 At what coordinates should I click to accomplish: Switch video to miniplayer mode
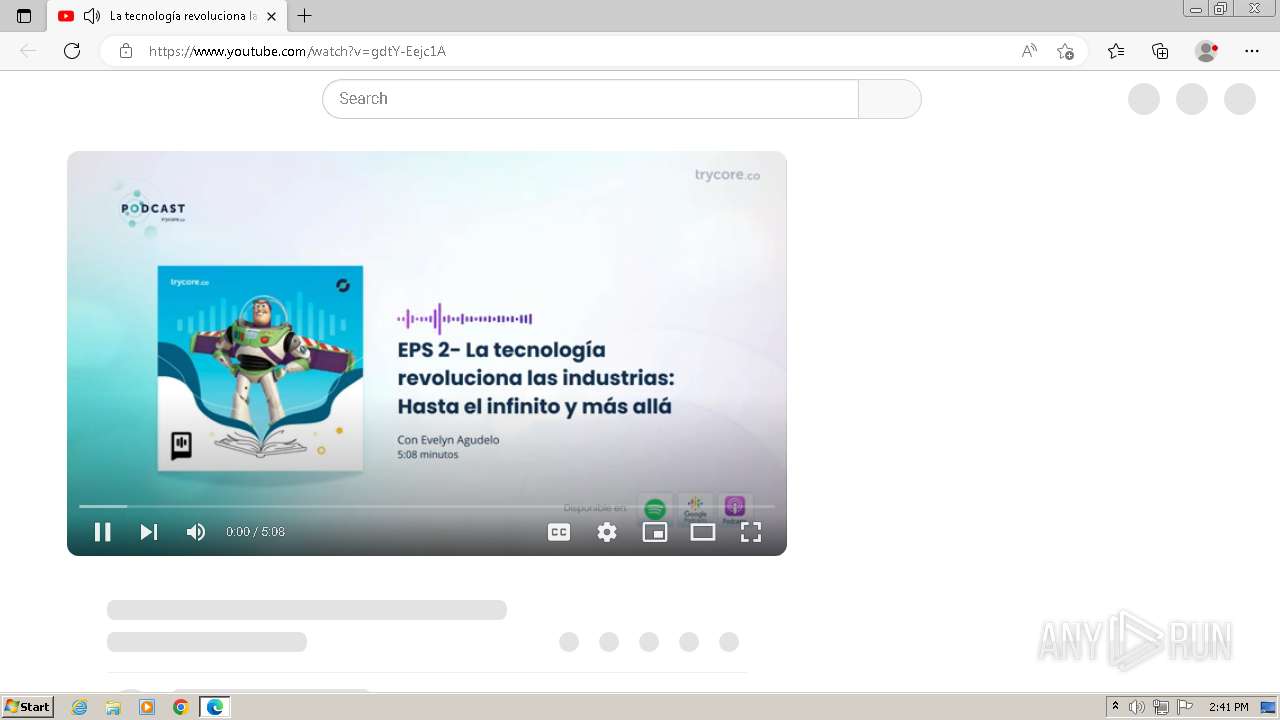[x=655, y=532]
